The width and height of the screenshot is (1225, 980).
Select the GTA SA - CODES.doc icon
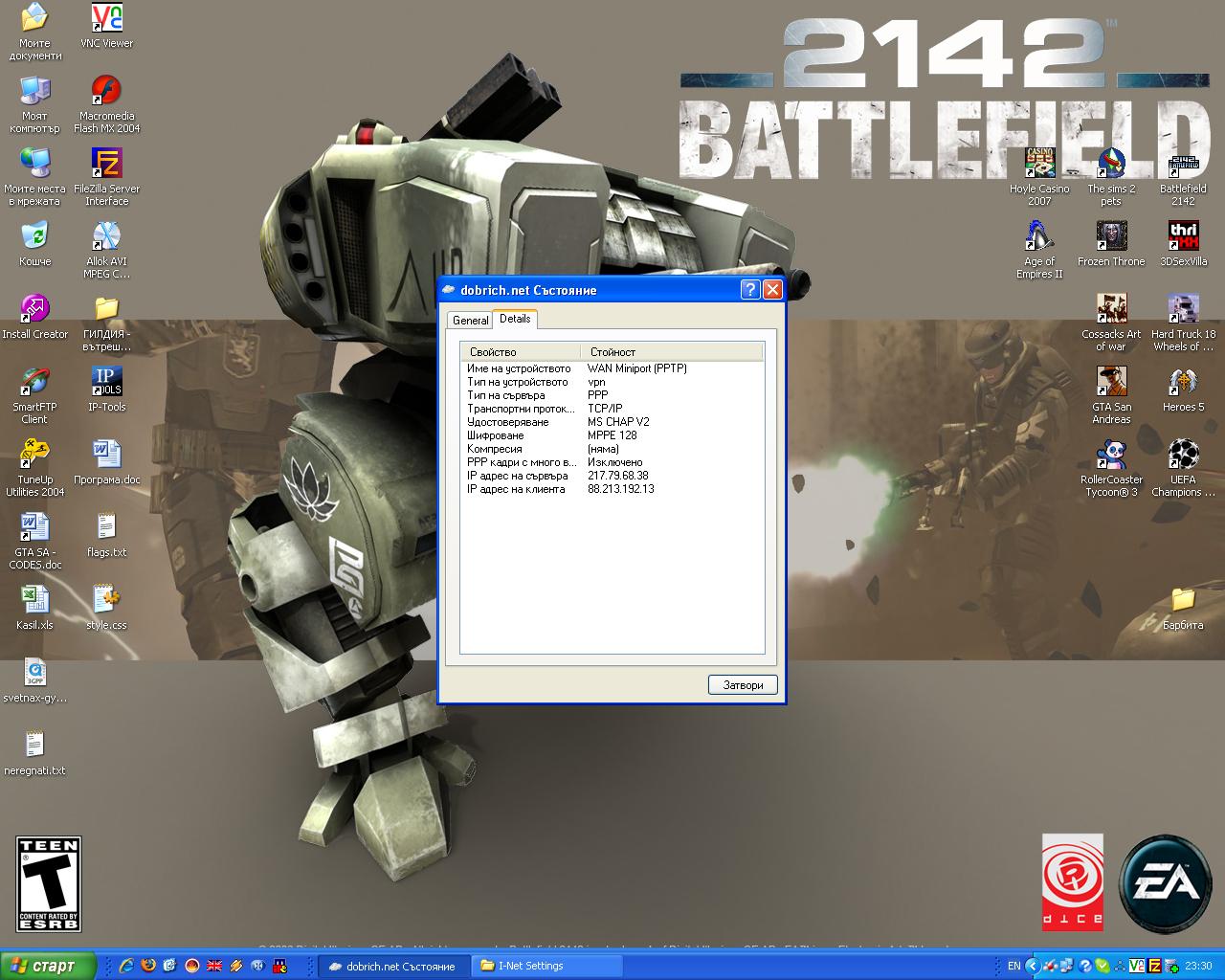(x=35, y=542)
